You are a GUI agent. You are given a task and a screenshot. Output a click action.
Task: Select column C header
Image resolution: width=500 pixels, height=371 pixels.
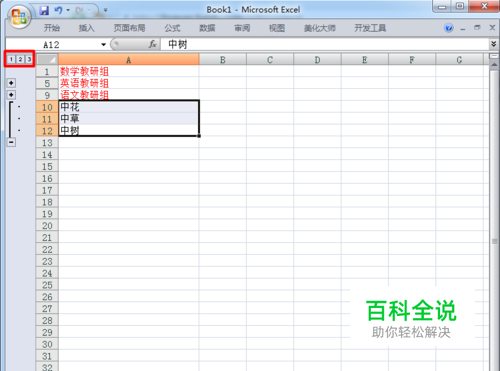click(270, 60)
